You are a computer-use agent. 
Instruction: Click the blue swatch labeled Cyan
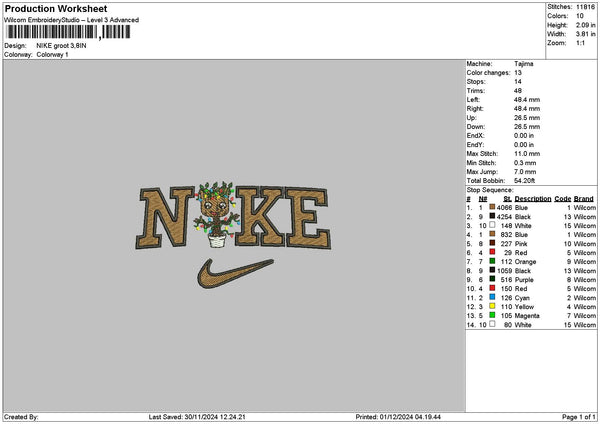click(492, 297)
